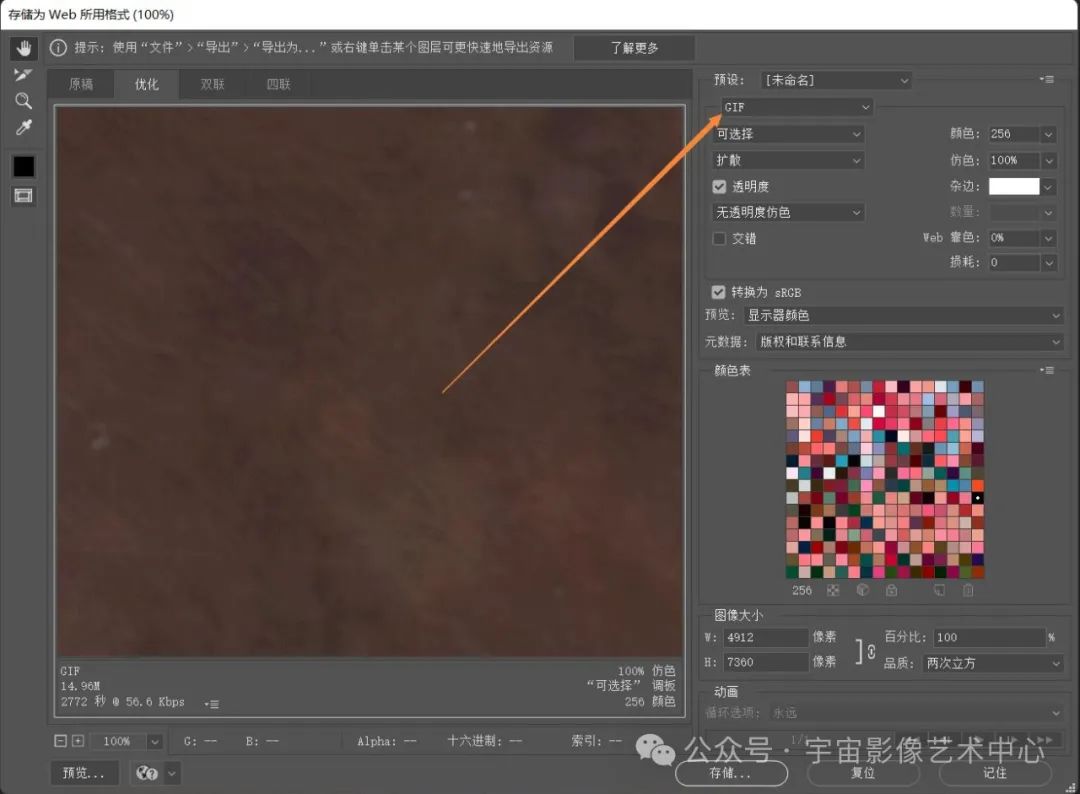Click the zoom in plus icon
Screen dimensions: 1080x794
tap(78, 741)
